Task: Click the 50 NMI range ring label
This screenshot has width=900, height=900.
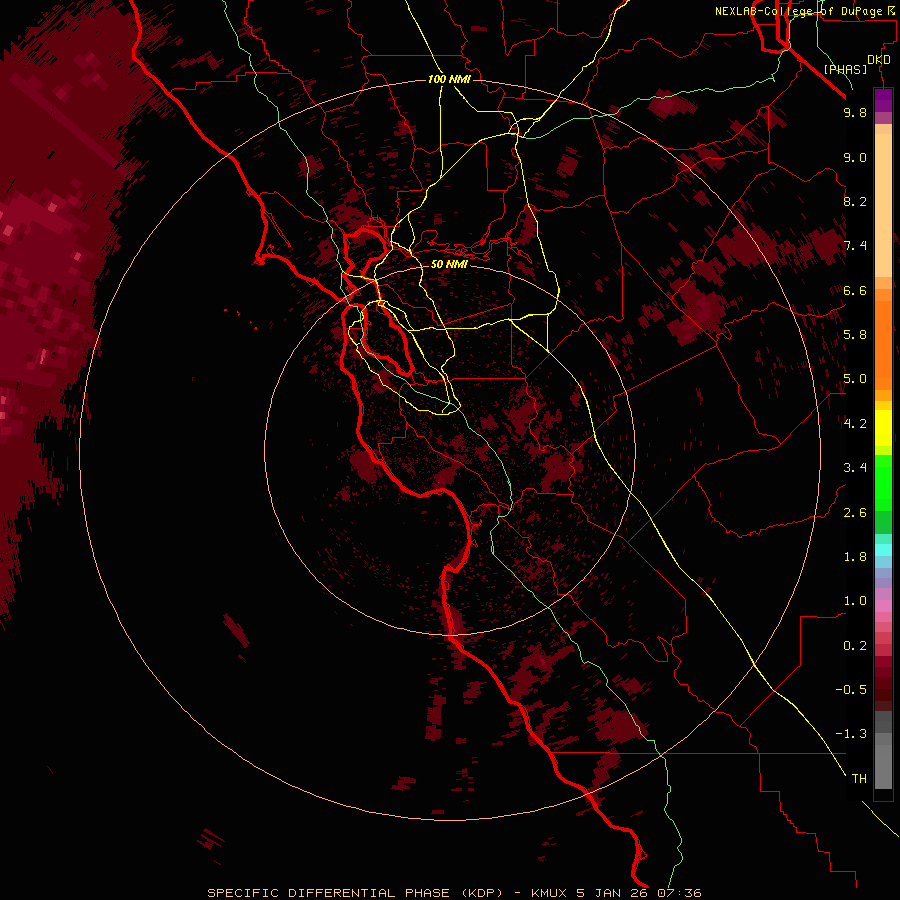Action: (449, 264)
